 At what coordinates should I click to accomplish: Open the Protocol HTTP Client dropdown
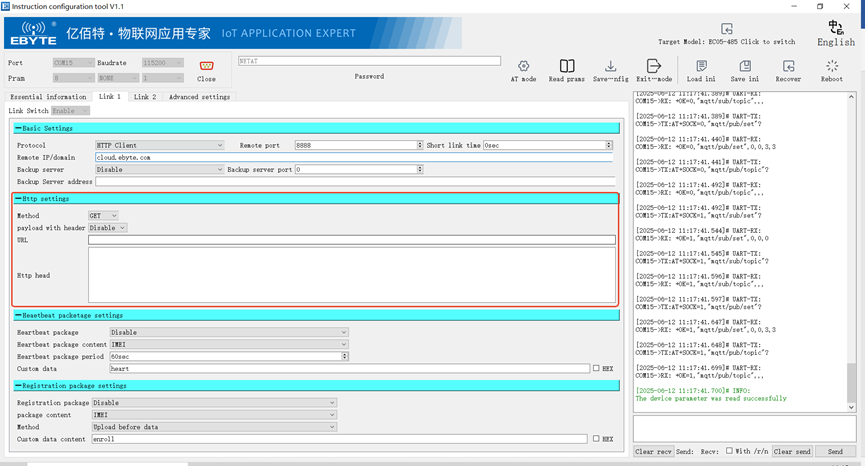(159, 145)
